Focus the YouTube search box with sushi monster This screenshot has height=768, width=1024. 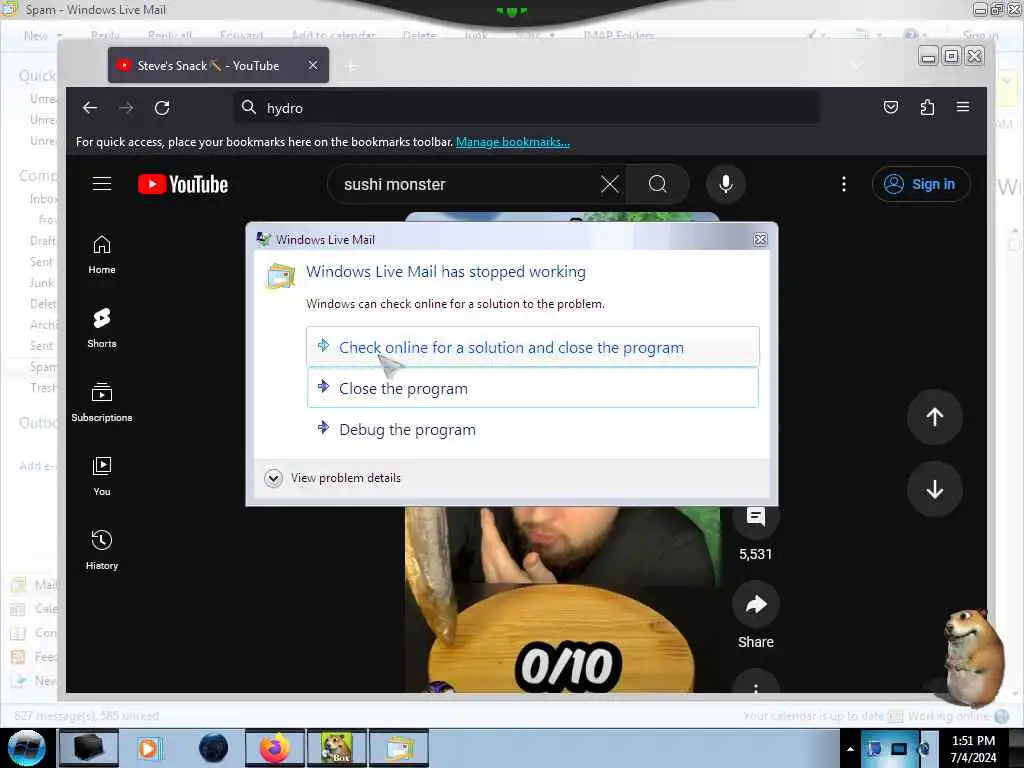click(467, 184)
